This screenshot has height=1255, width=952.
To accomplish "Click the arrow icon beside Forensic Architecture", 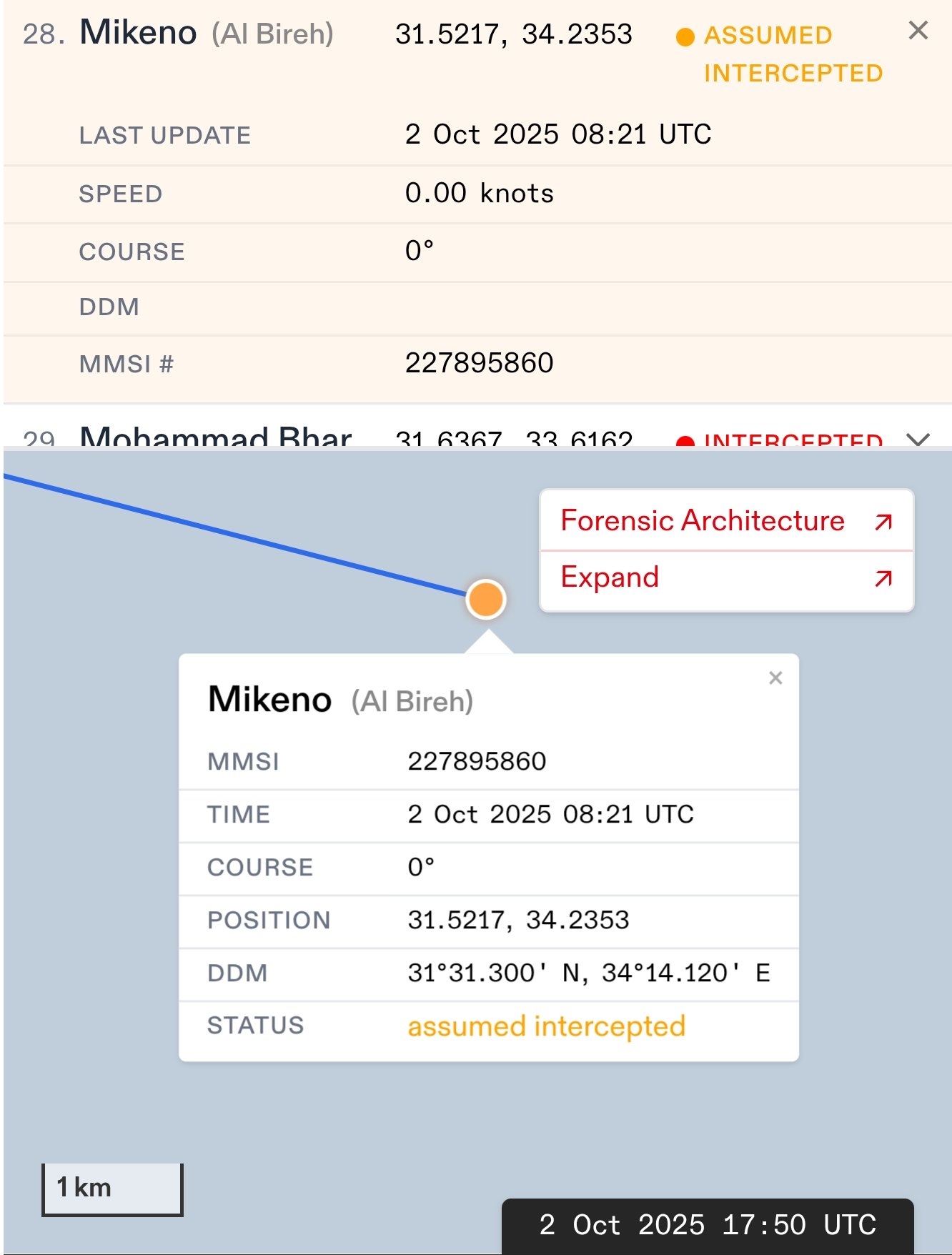I will 883,522.
